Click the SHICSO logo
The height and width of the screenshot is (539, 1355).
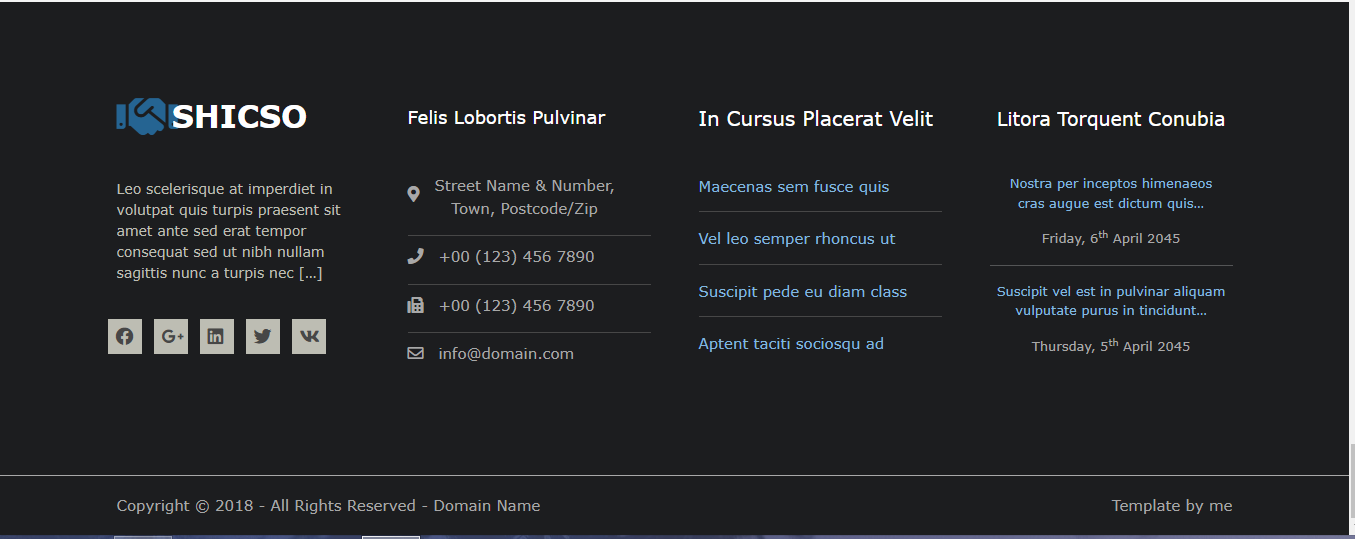(211, 117)
